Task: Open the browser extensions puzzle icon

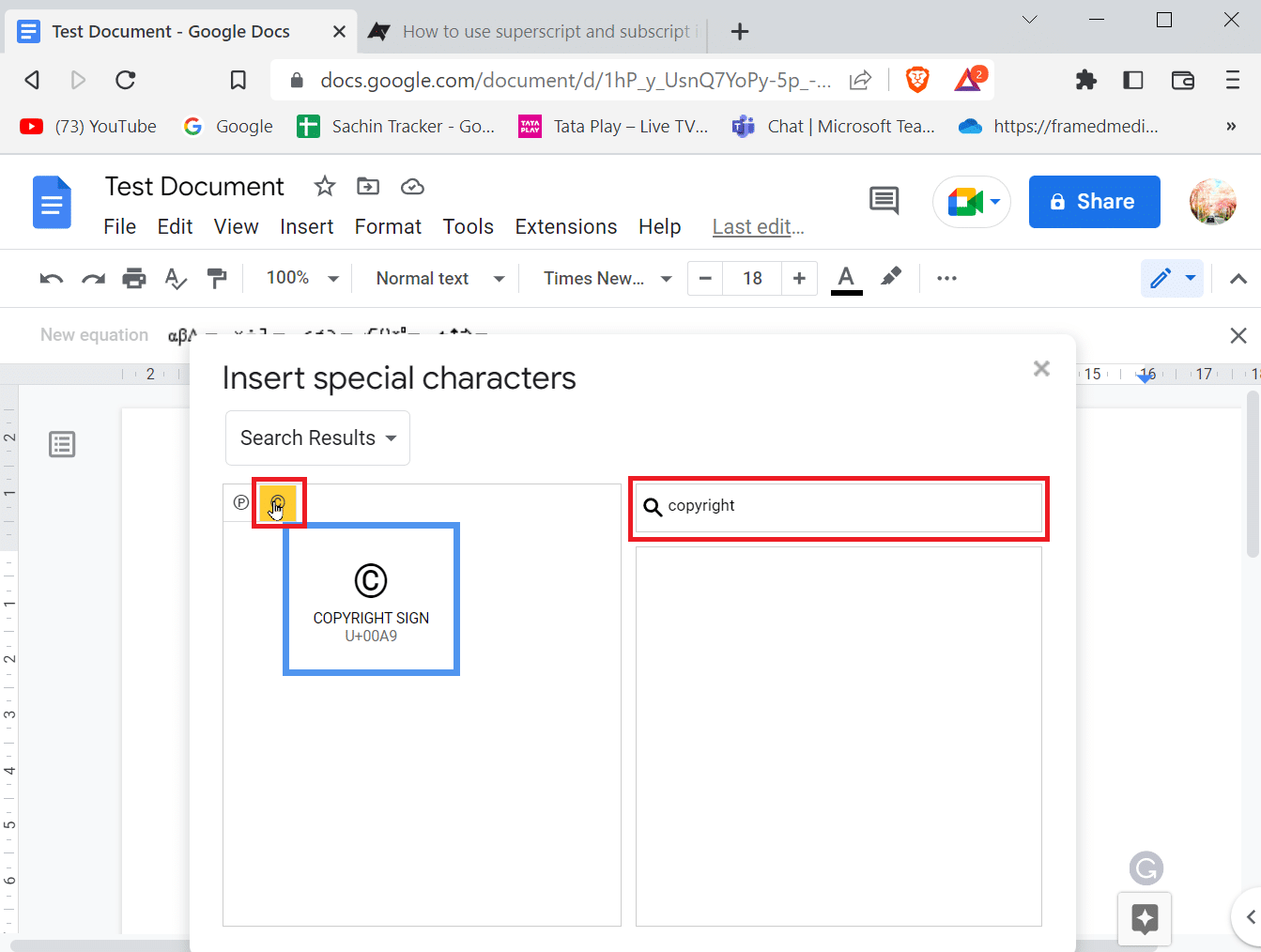Action: tap(1086, 80)
